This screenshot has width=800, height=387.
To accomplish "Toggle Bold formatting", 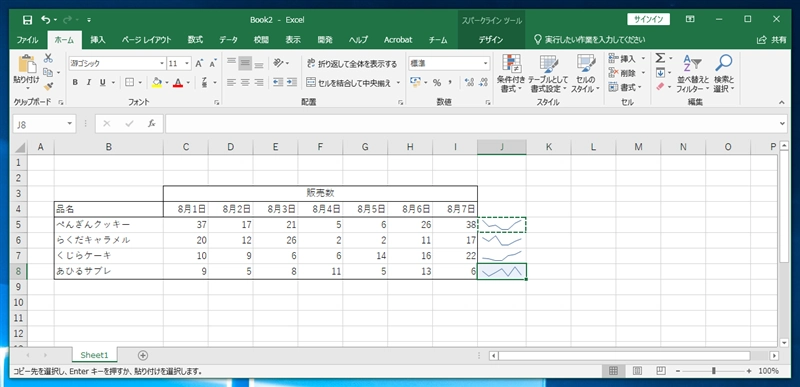I will point(76,82).
